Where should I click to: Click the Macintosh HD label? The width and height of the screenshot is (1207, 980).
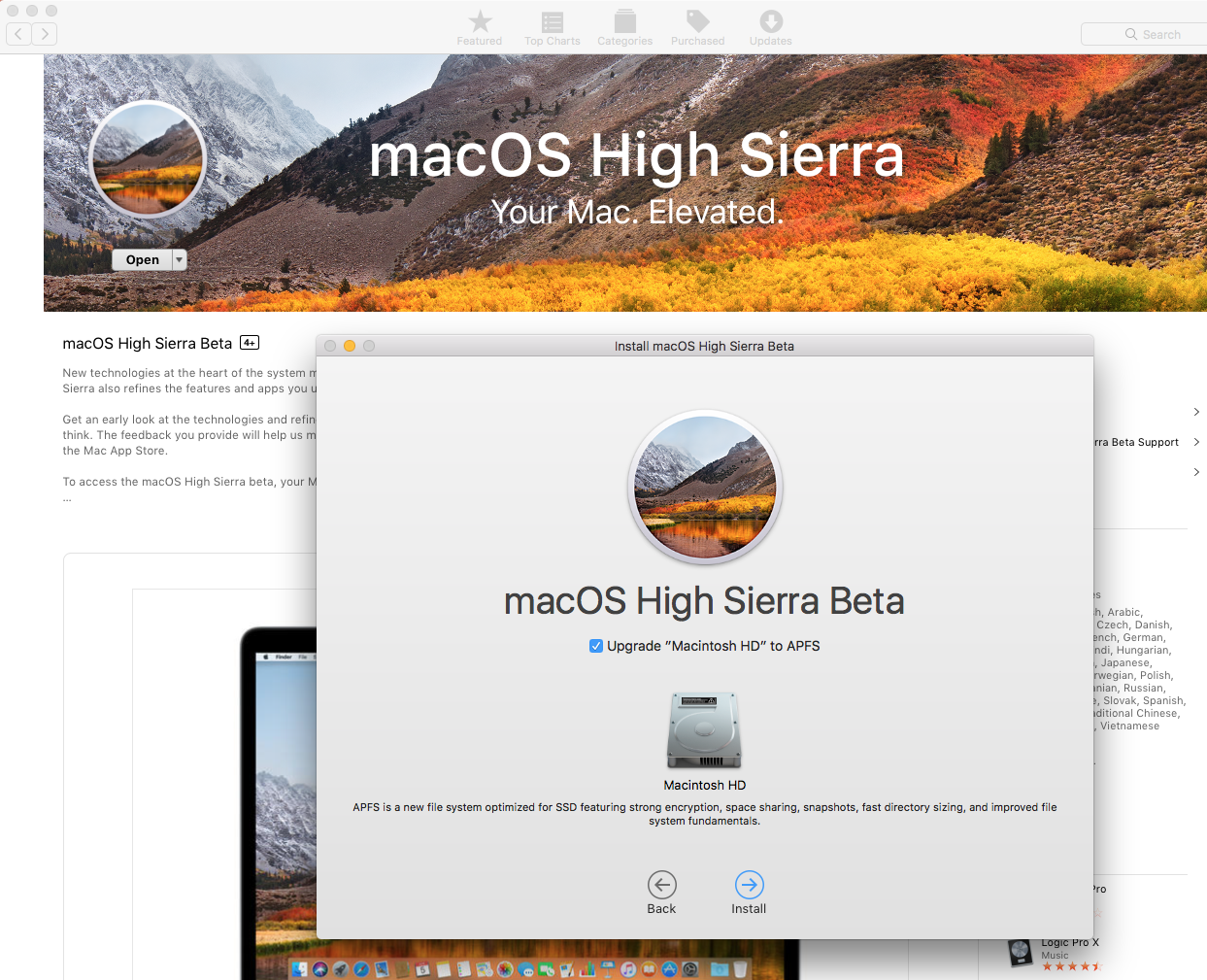pyautogui.click(x=705, y=785)
